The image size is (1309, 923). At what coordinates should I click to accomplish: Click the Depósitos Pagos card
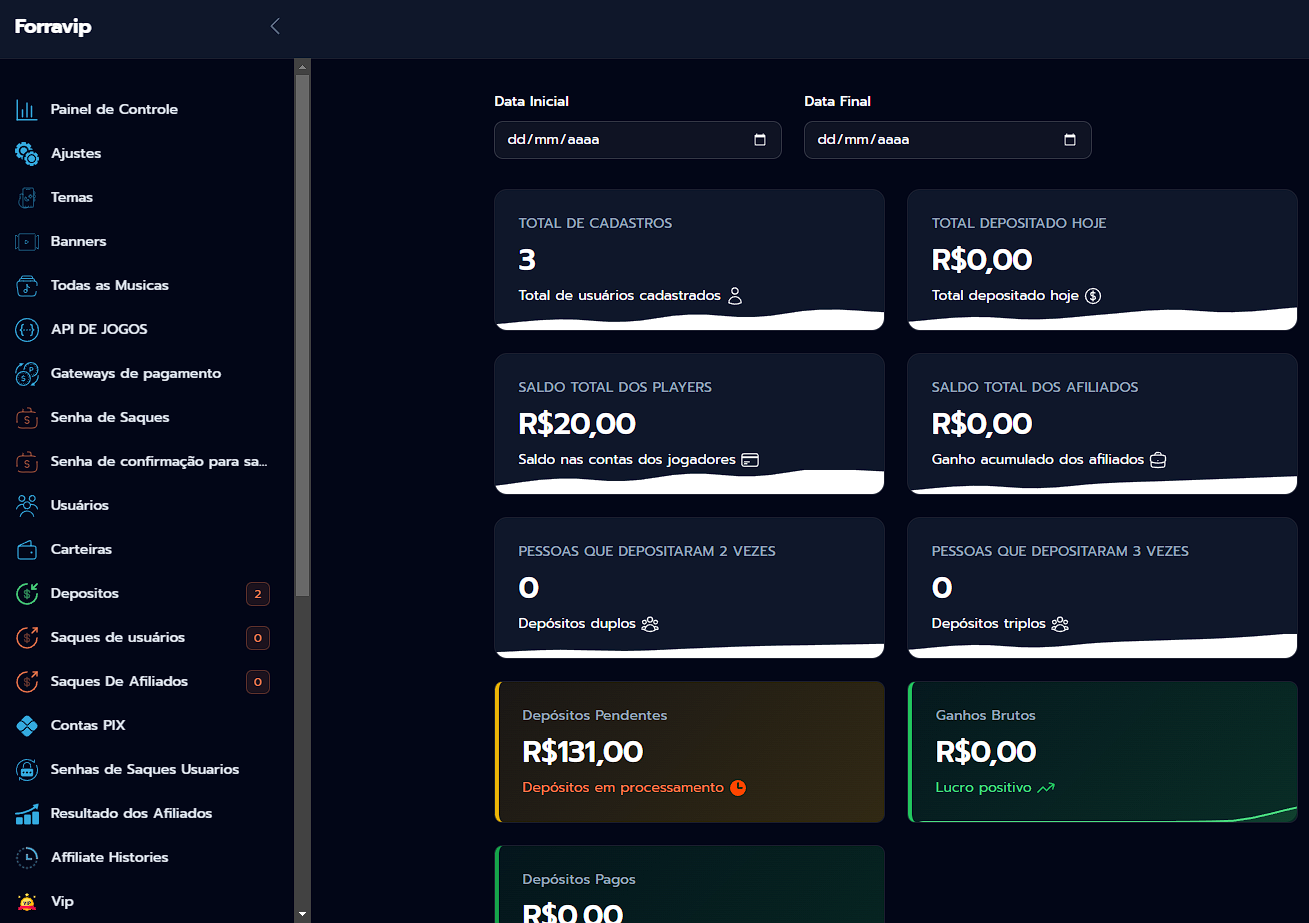click(x=690, y=884)
